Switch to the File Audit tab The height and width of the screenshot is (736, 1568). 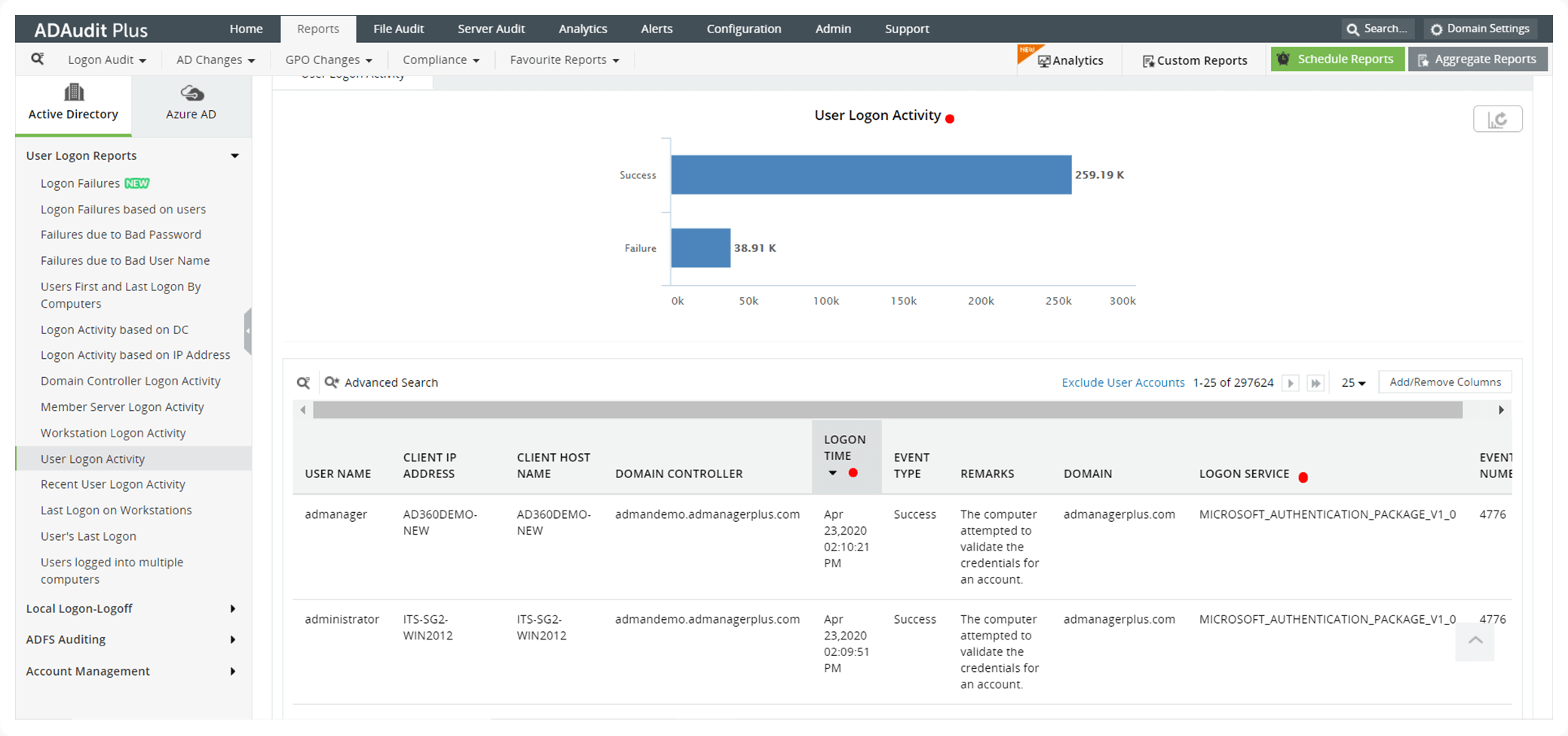point(399,29)
